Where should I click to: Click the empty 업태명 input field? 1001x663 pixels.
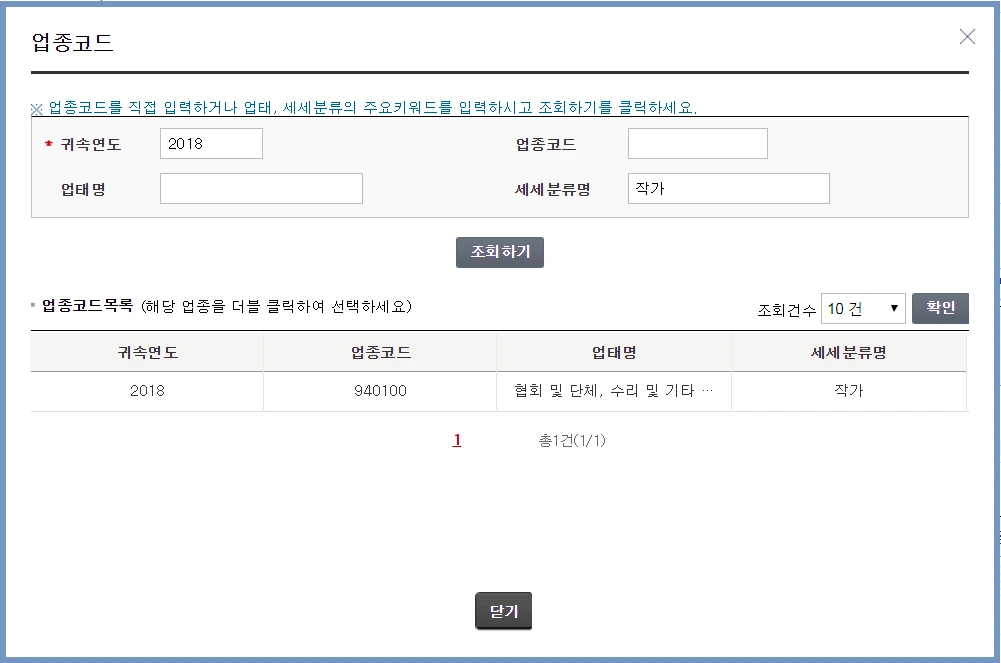(x=260, y=188)
